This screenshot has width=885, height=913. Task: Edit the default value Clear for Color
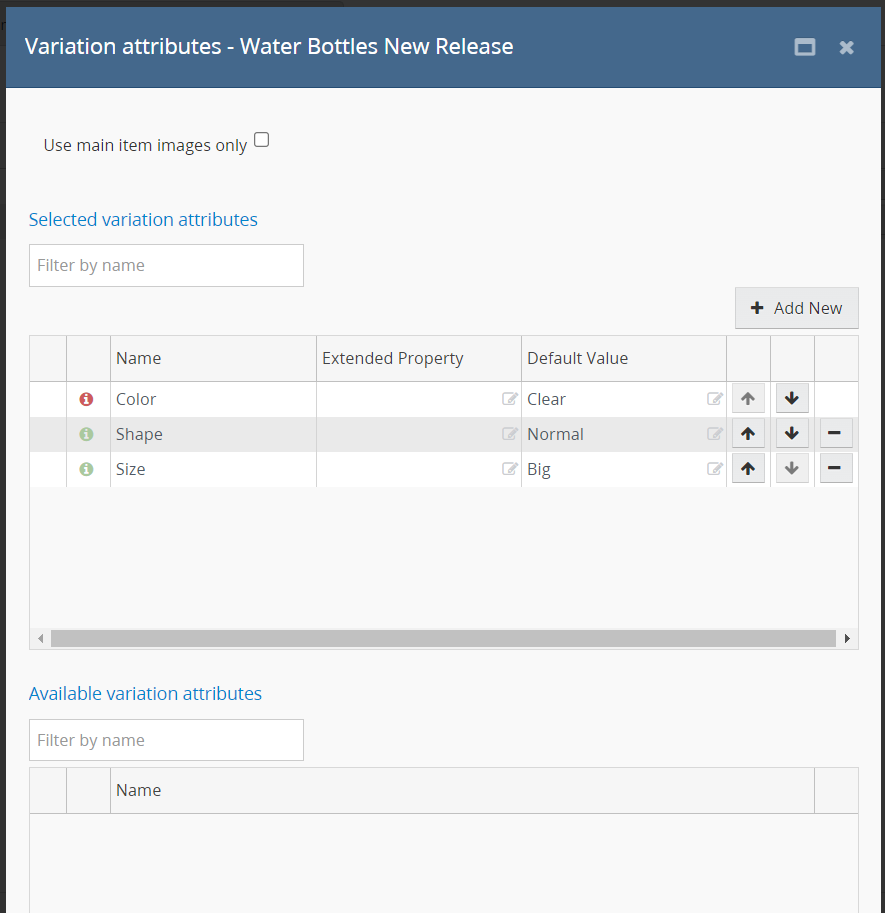tap(714, 399)
